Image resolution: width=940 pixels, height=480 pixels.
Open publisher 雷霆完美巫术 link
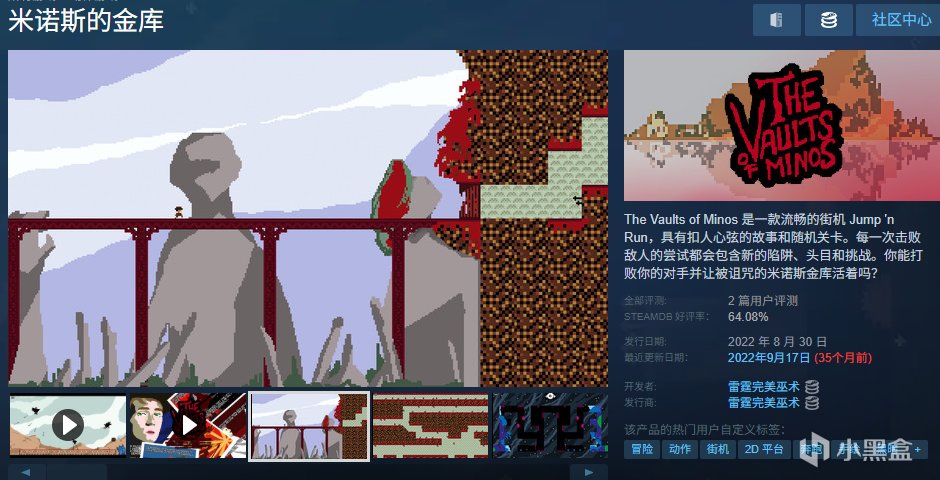click(764, 403)
